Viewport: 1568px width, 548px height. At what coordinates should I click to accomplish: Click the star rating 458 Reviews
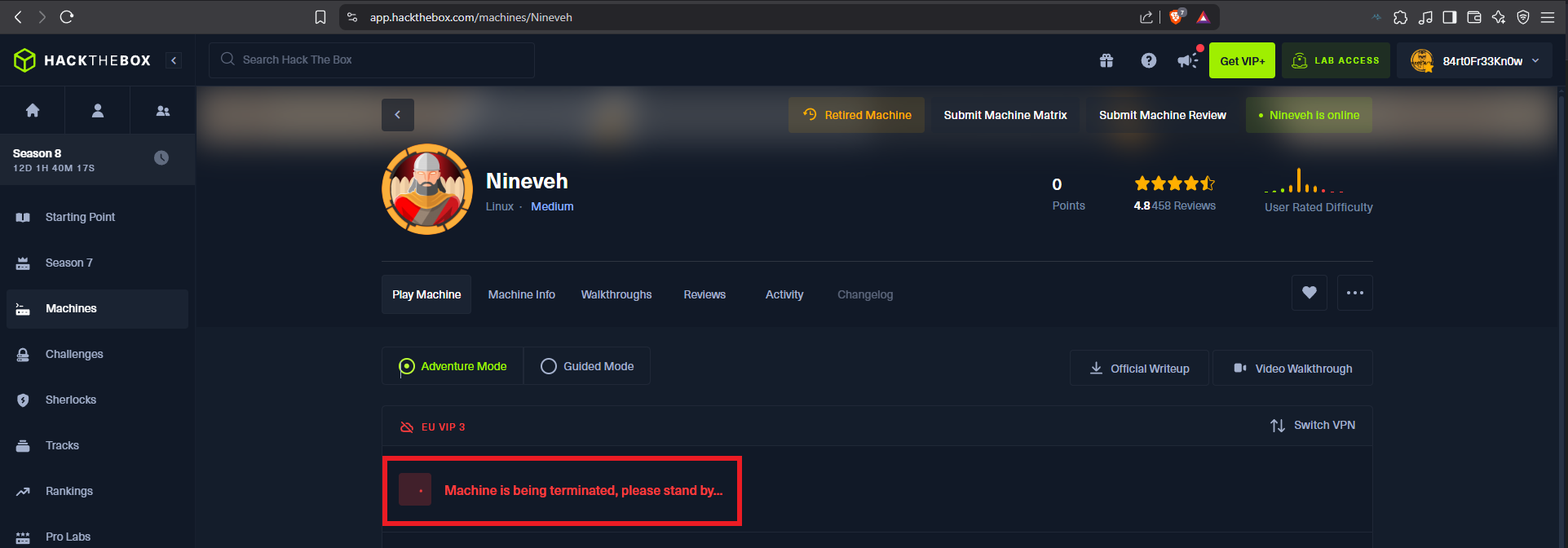tap(1174, 193)
